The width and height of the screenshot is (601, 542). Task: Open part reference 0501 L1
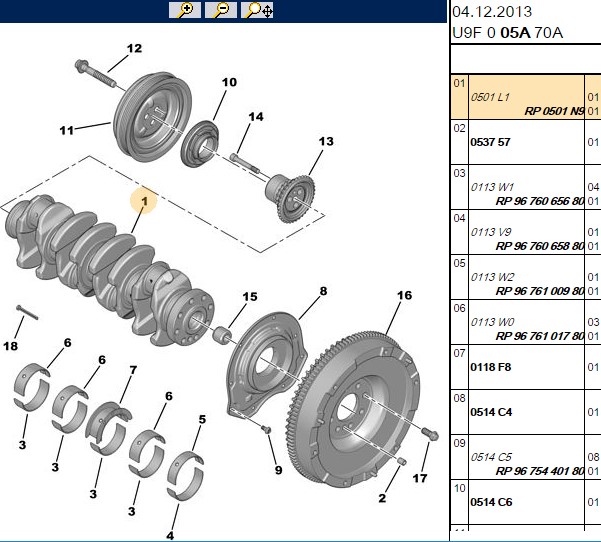[490, 97]
